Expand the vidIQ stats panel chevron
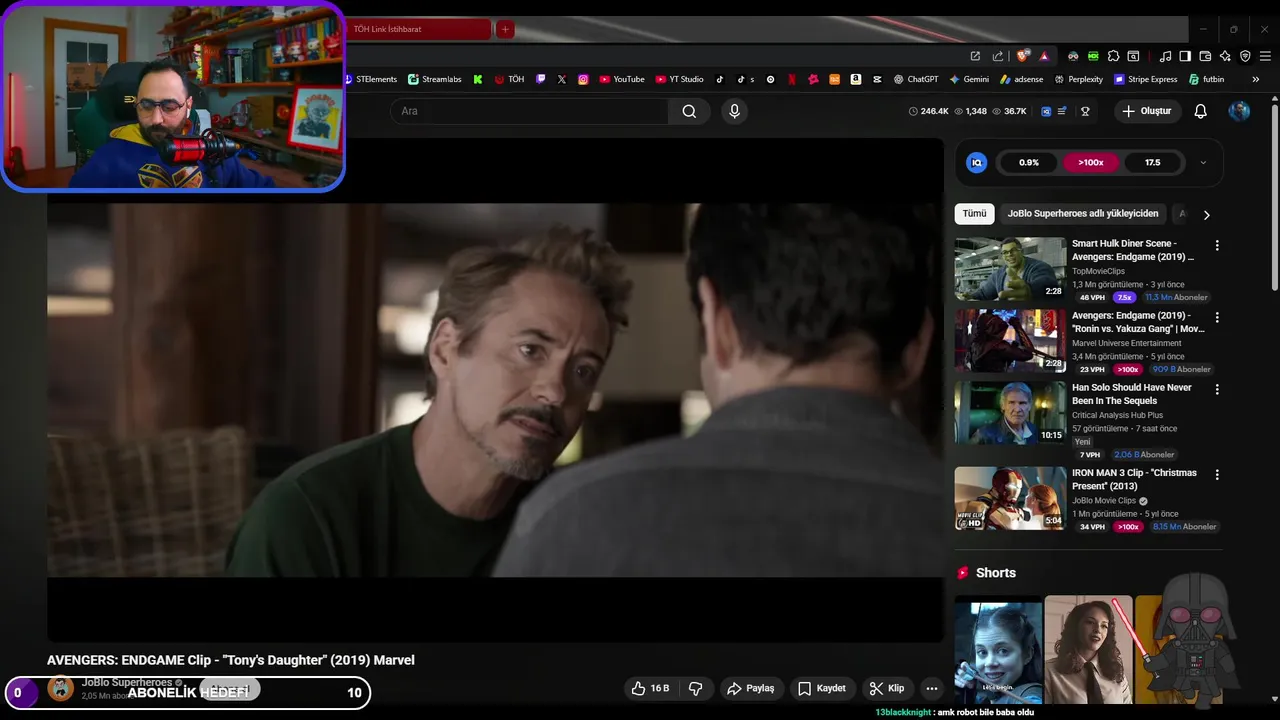The width and height of the screenshot is (1280, 720). point(1203,162)
